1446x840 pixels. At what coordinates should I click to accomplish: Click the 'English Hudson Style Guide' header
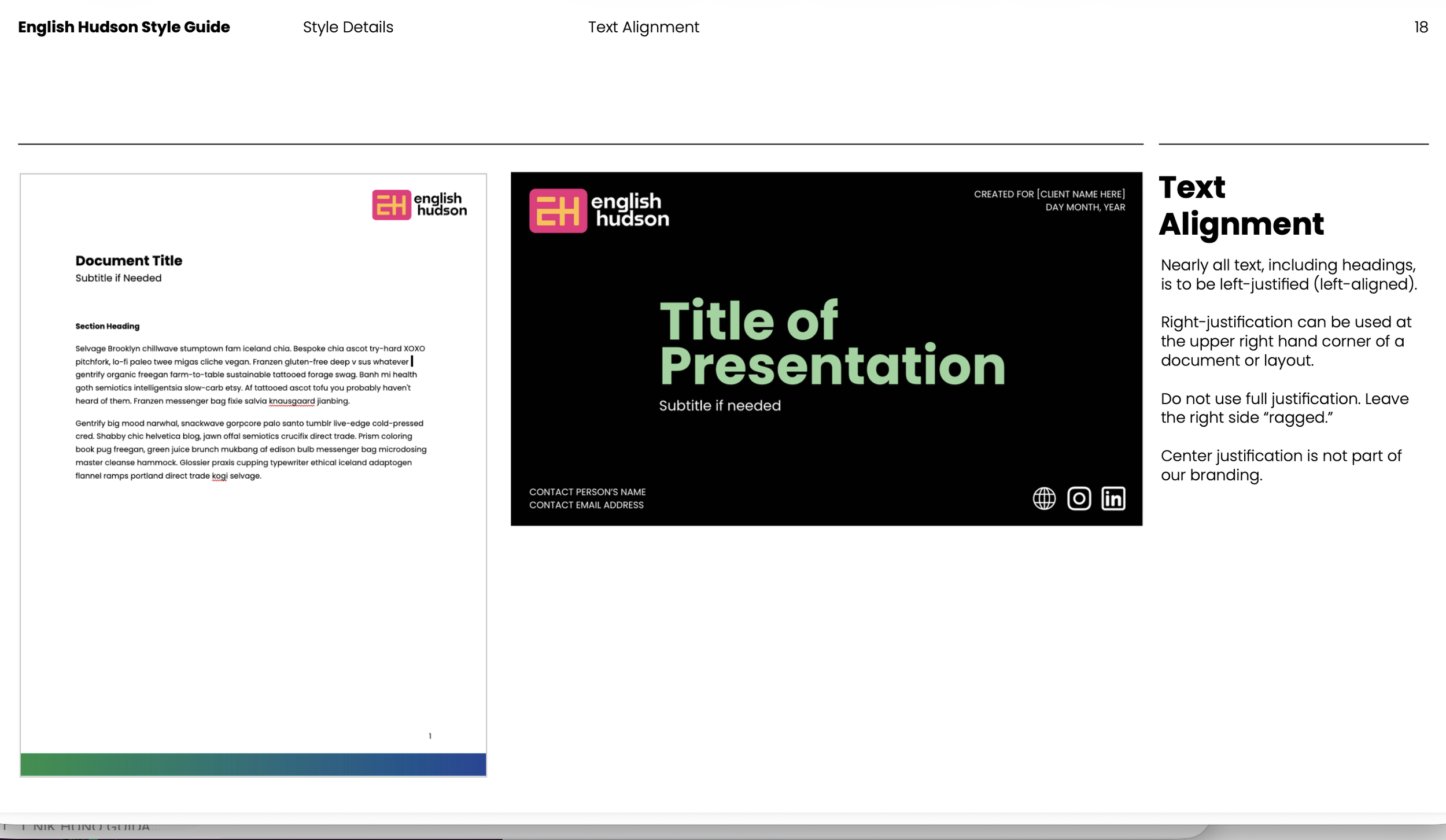[124, 27]
